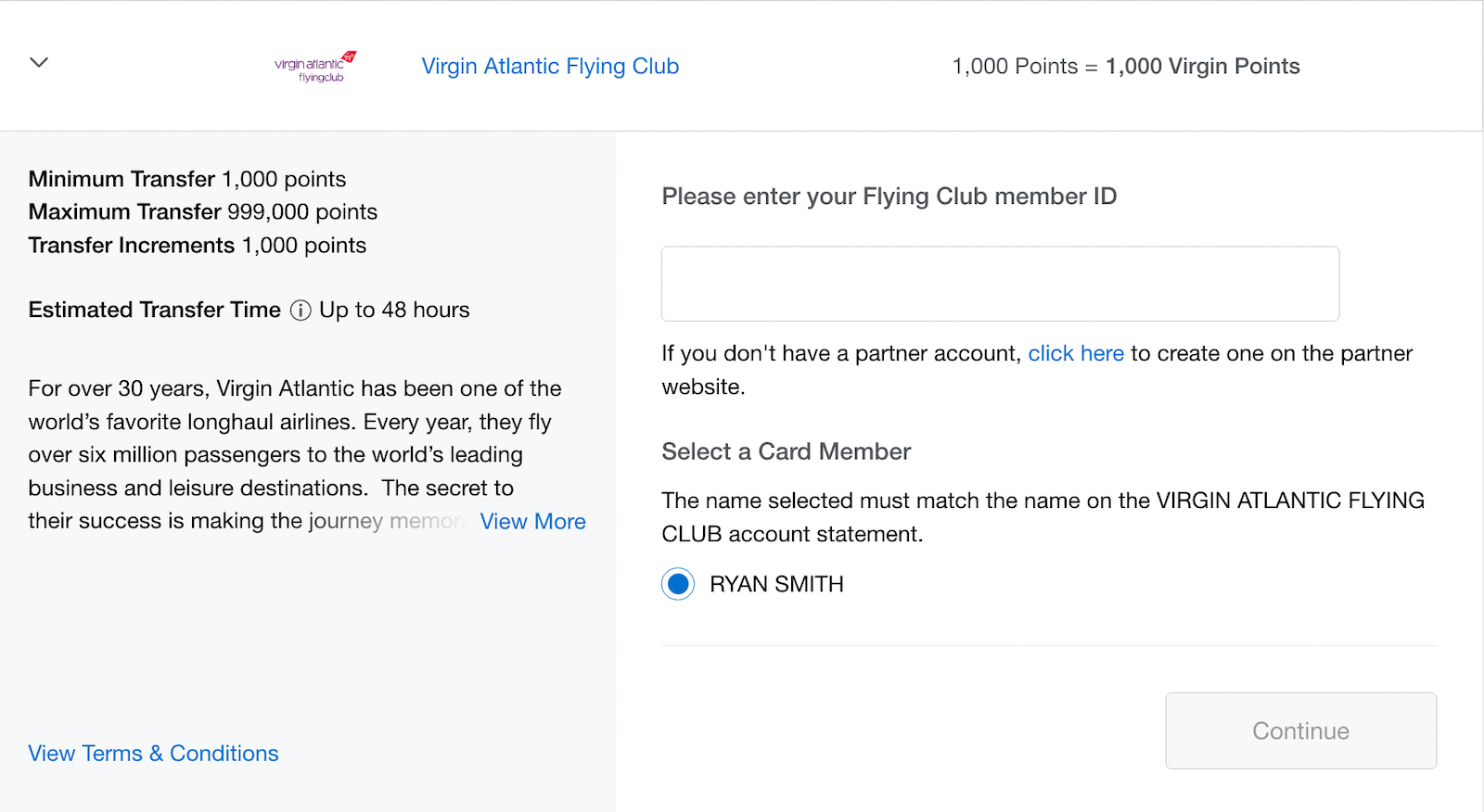The height and width of the screenshot is (812, 1484).
Task: Click the "Select a Card Member" heading
Action: click(x=787, y=451)
